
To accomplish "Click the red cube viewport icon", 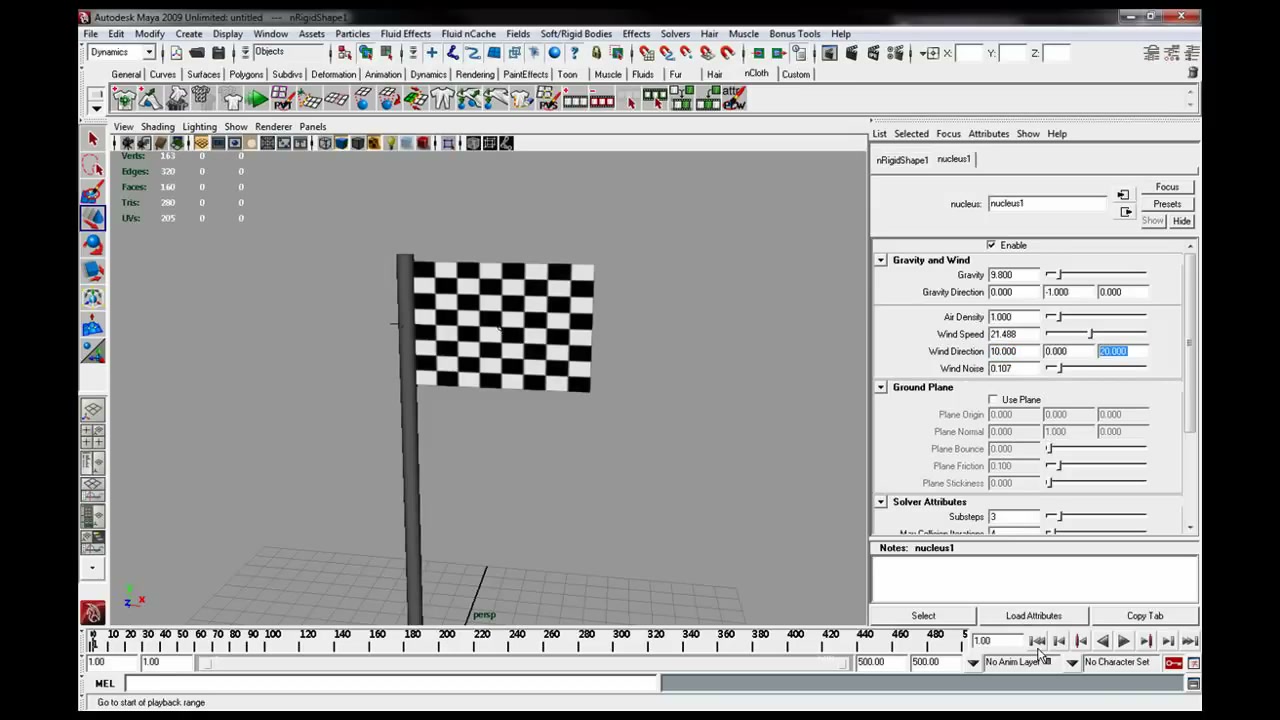I will pos(423,143).
